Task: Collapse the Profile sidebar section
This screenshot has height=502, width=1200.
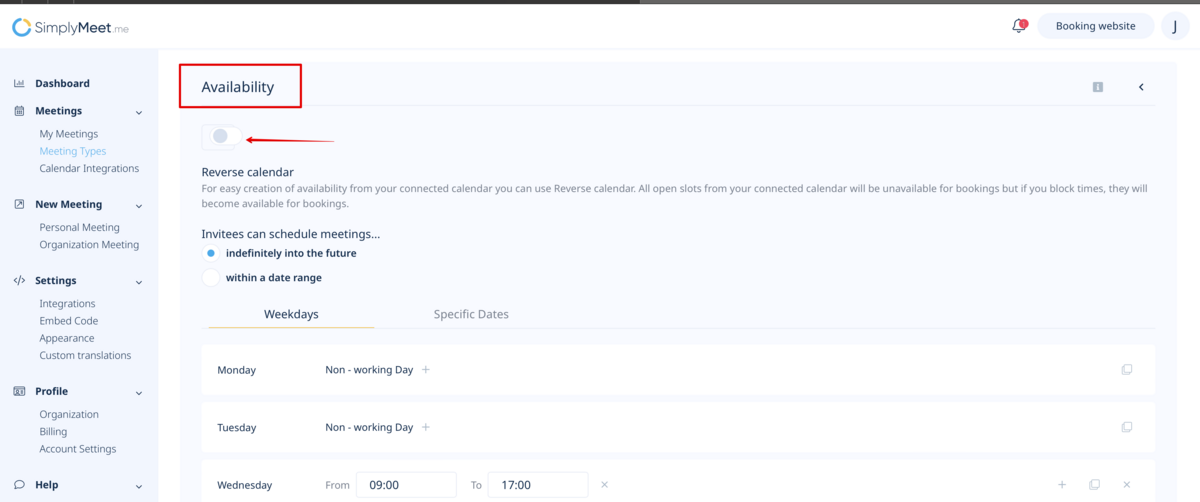Action: 139,393
